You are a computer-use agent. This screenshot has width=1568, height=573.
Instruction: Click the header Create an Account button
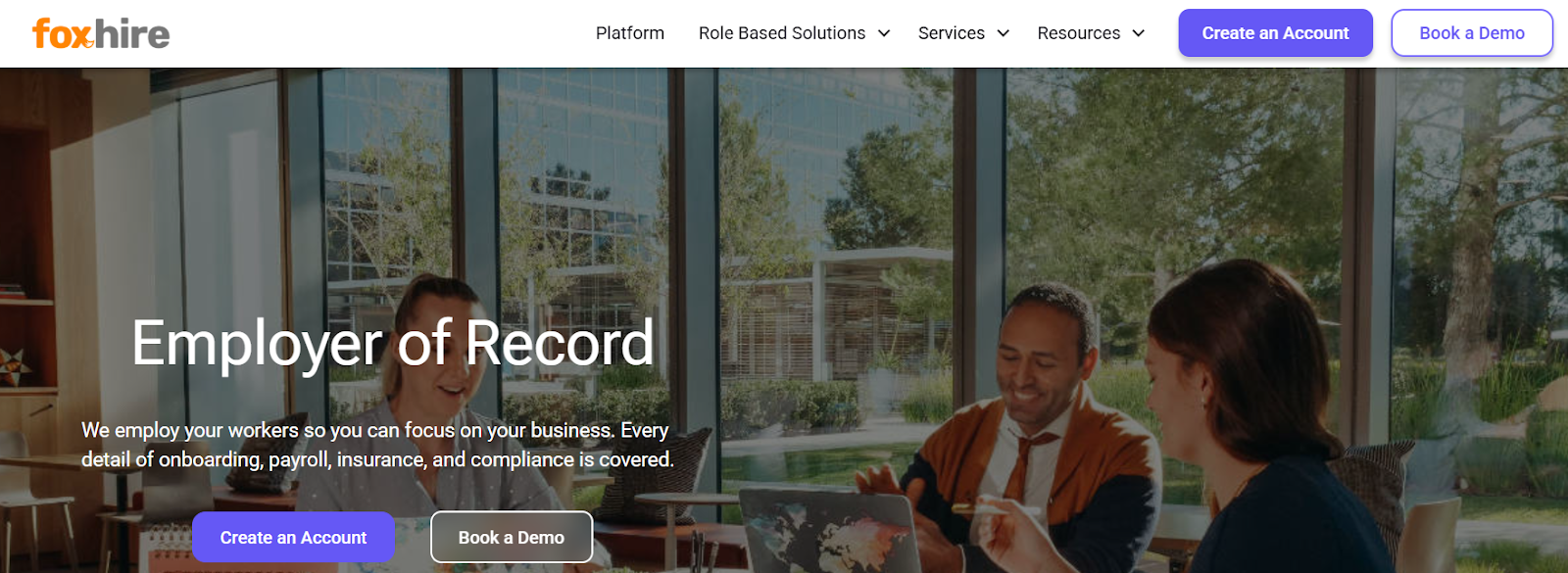point(1276,33)
